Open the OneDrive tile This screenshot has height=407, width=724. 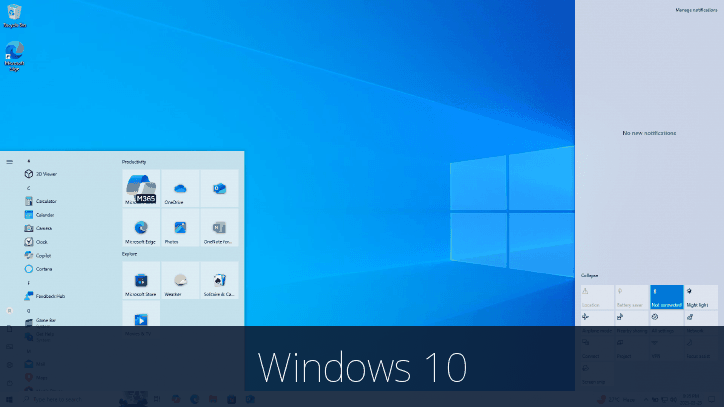coord(180,188)
